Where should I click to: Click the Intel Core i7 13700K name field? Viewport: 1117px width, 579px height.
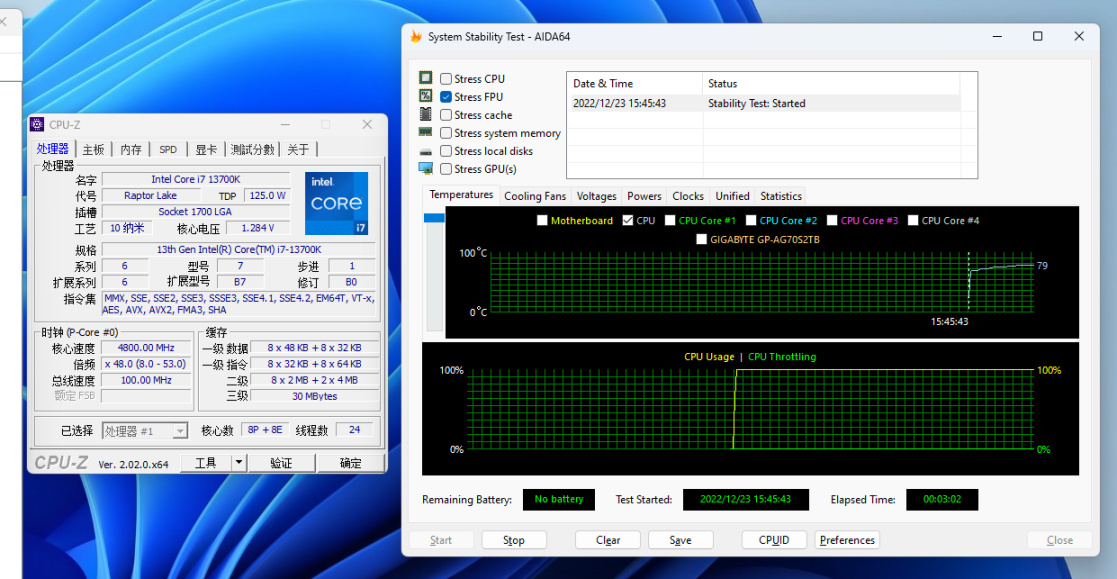click(196, 179)
